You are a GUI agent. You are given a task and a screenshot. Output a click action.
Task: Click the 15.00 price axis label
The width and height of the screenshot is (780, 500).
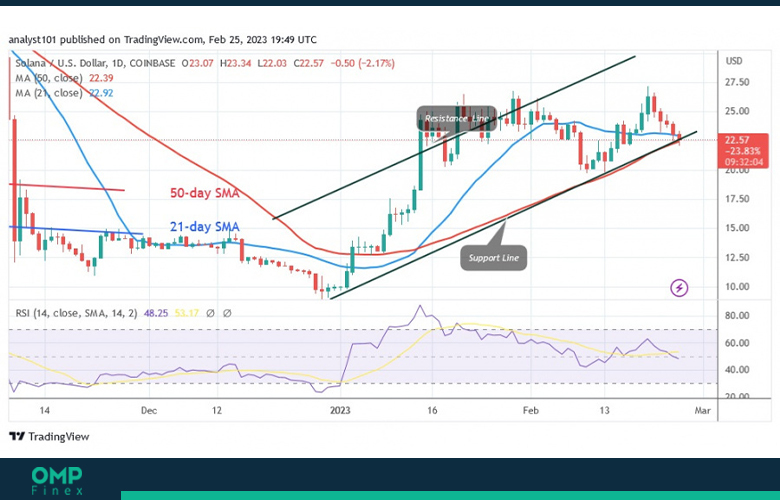point(737,228)
